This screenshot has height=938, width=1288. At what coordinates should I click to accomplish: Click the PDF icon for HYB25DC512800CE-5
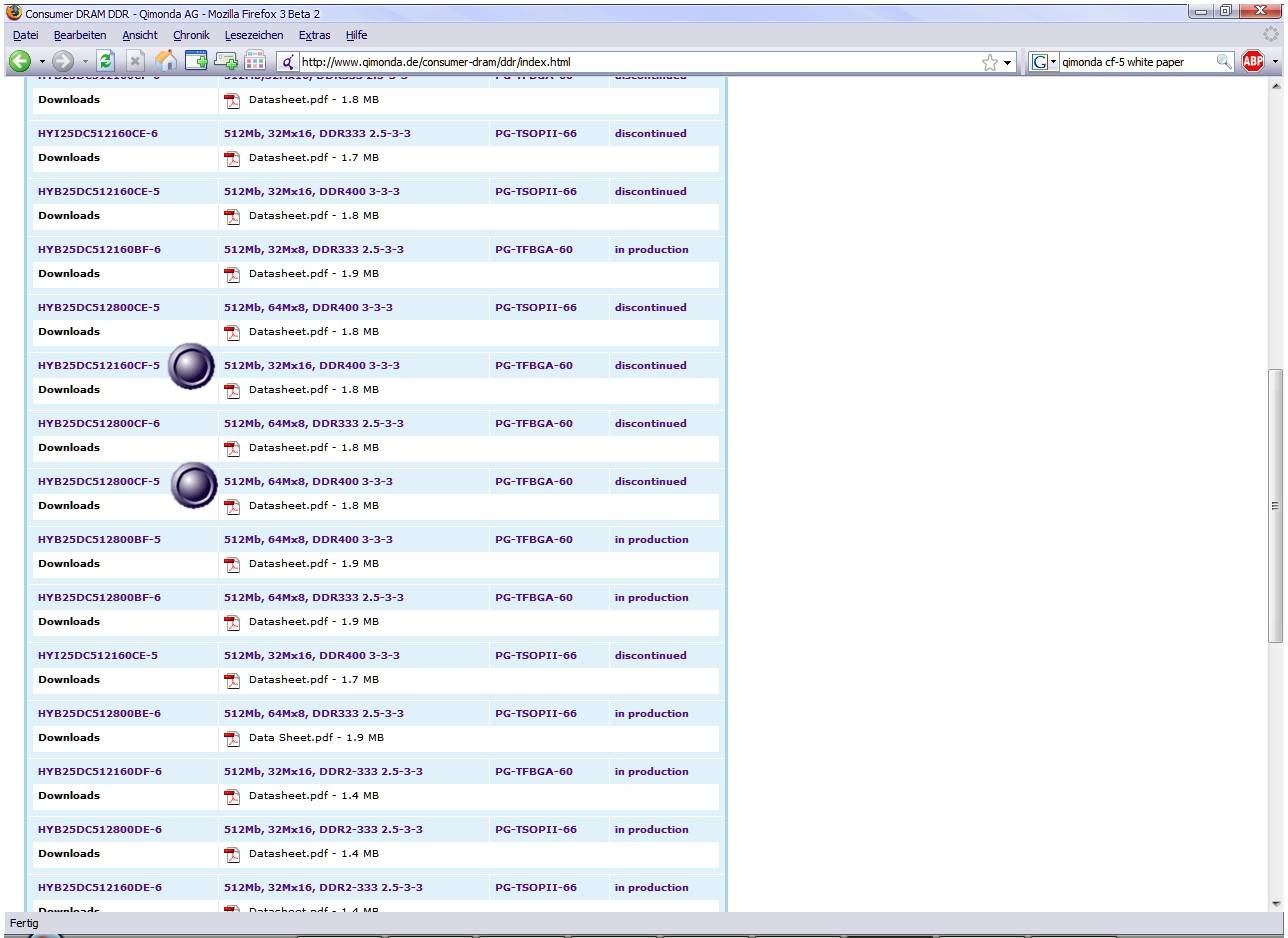tap(232, 332)
